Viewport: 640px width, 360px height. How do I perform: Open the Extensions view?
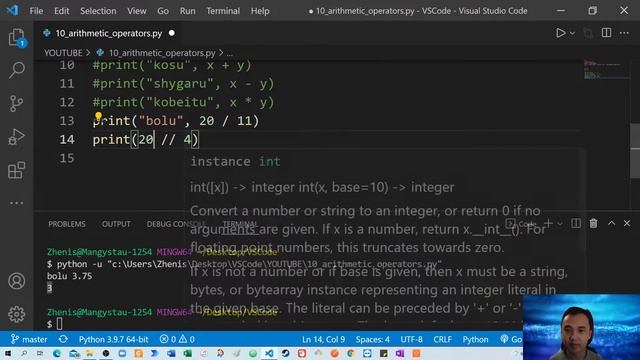[16, 170]
